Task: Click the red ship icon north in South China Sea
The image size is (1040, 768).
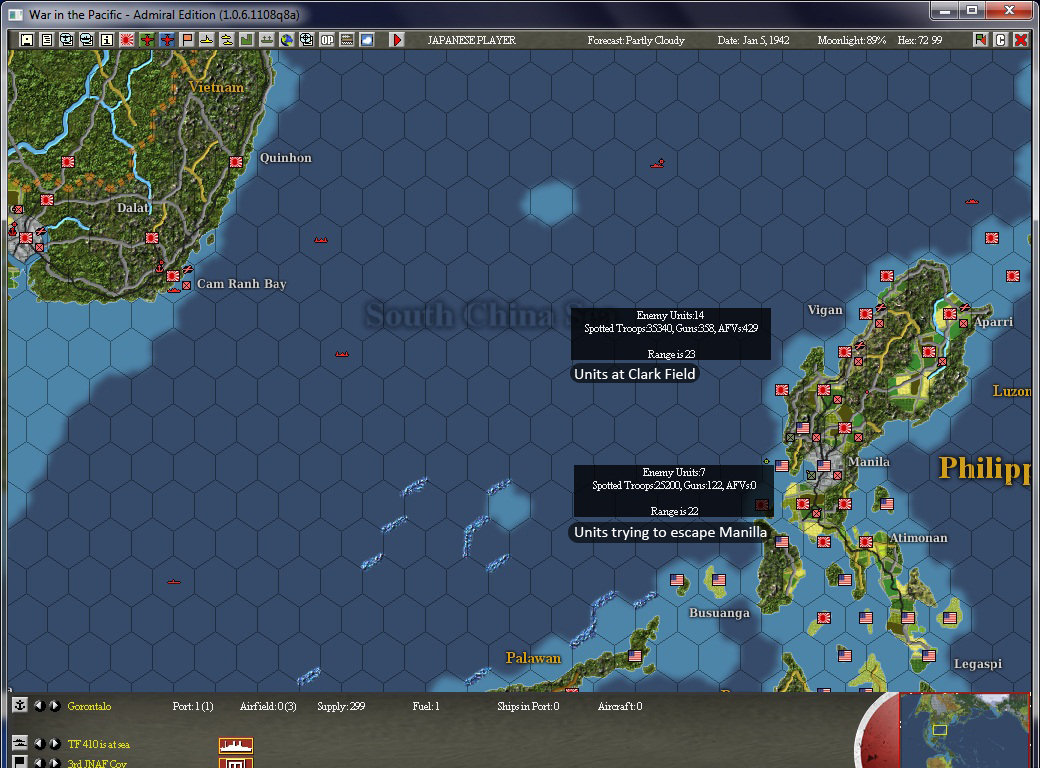Action: 657,163
